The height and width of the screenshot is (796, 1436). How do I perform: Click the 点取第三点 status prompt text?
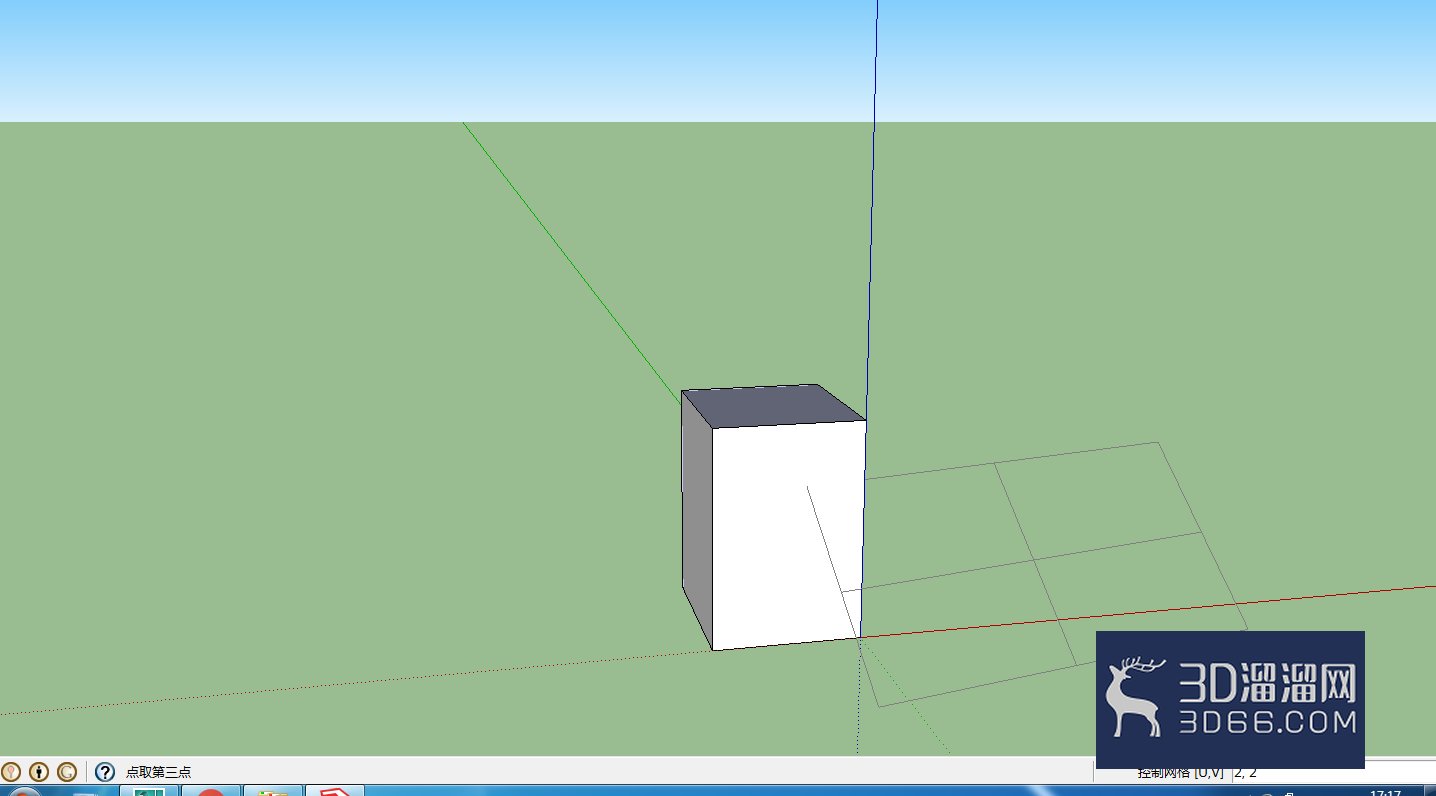tap(158, 772)
